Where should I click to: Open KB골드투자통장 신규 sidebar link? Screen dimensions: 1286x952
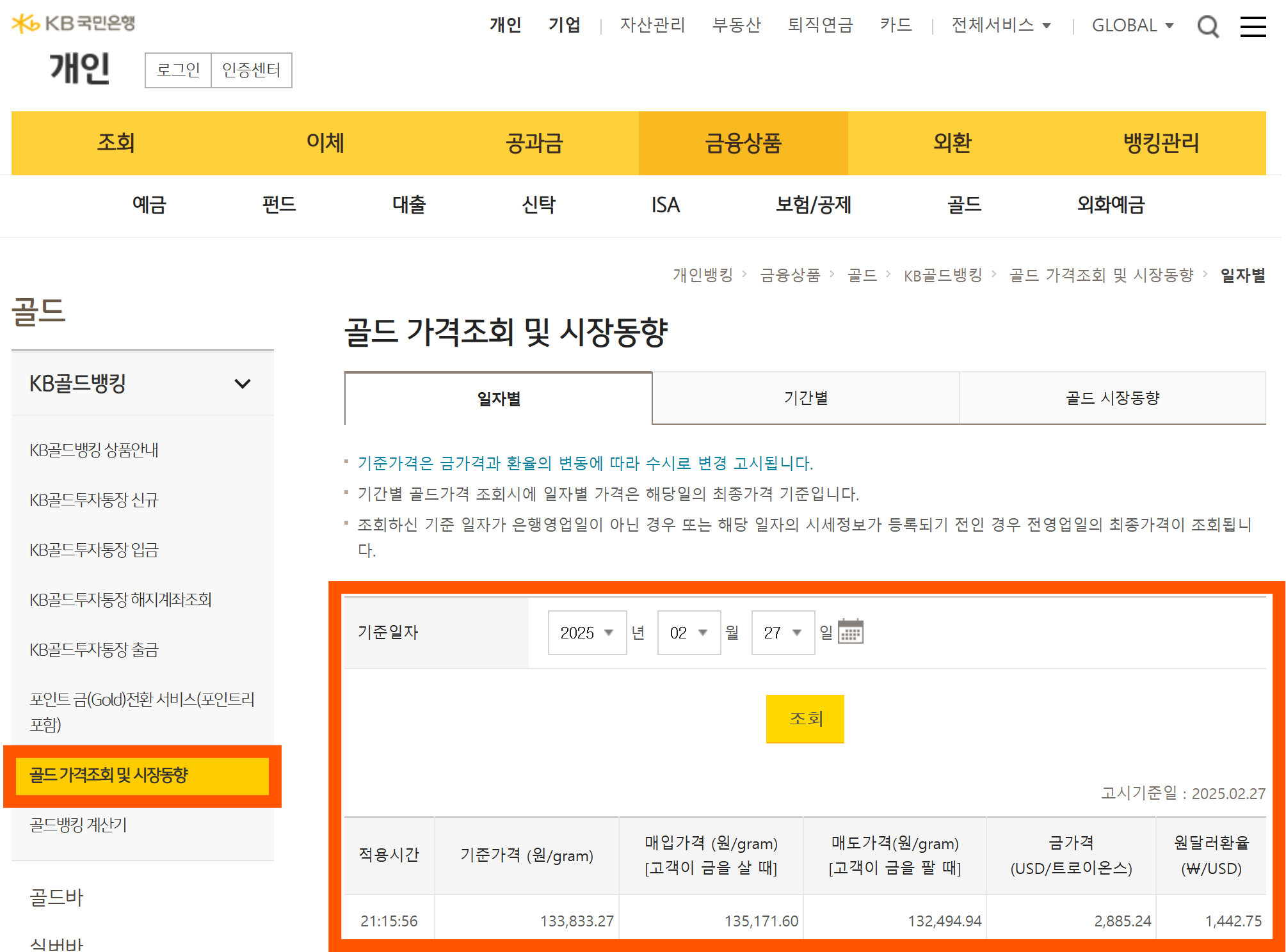tap(93, 500)
